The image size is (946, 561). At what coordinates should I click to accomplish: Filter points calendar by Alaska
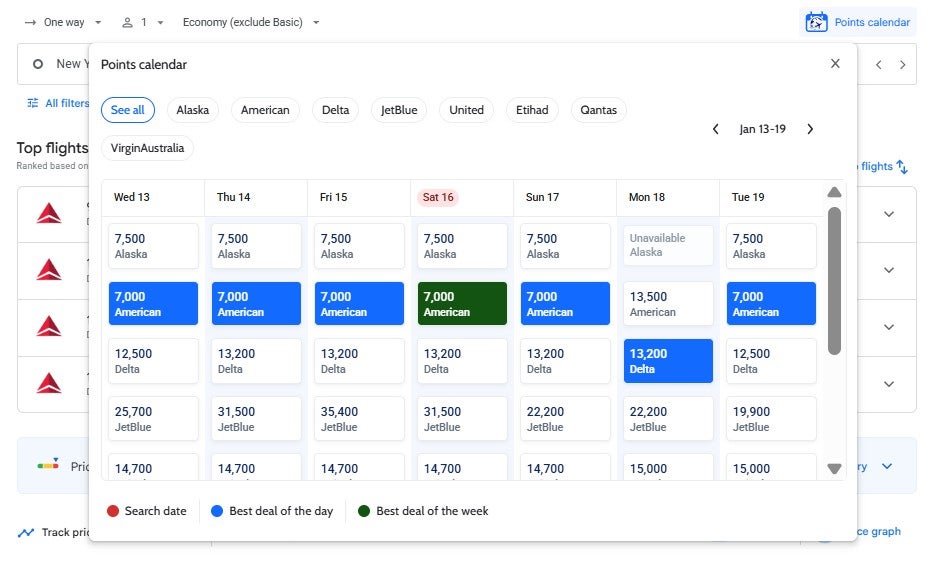192,110
